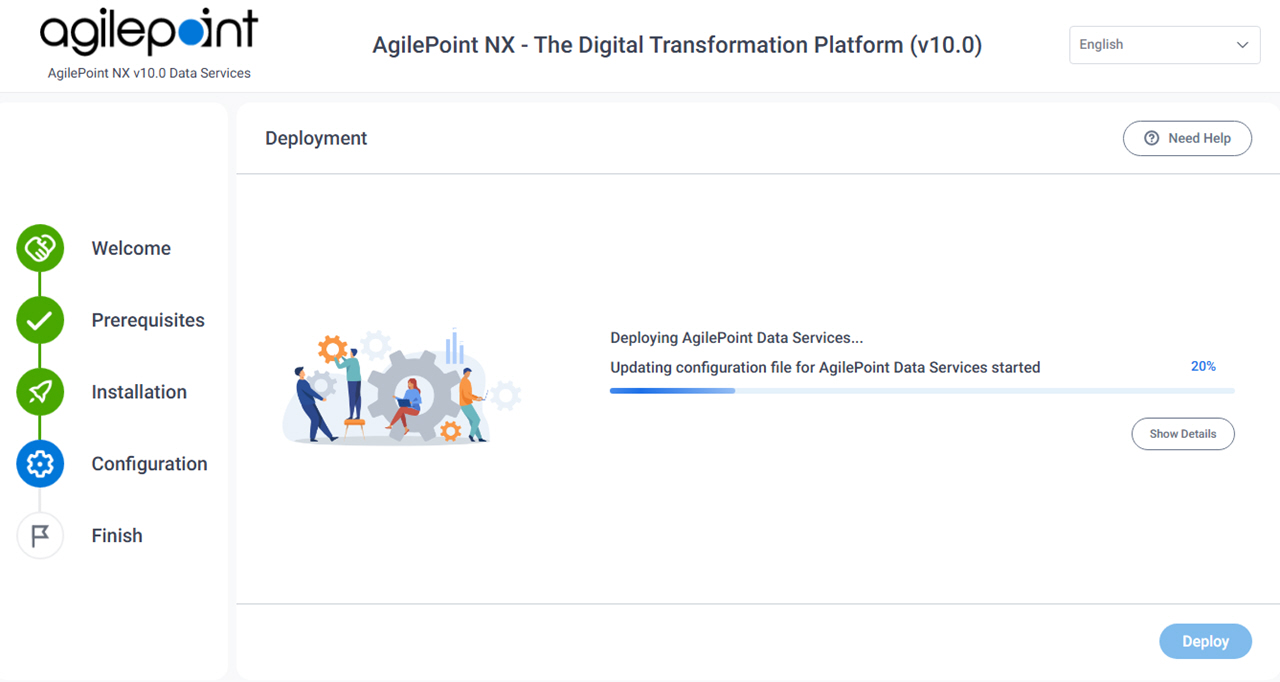Click the deployment progress bar
The image size is (1280, 682).
pos(922,391)
